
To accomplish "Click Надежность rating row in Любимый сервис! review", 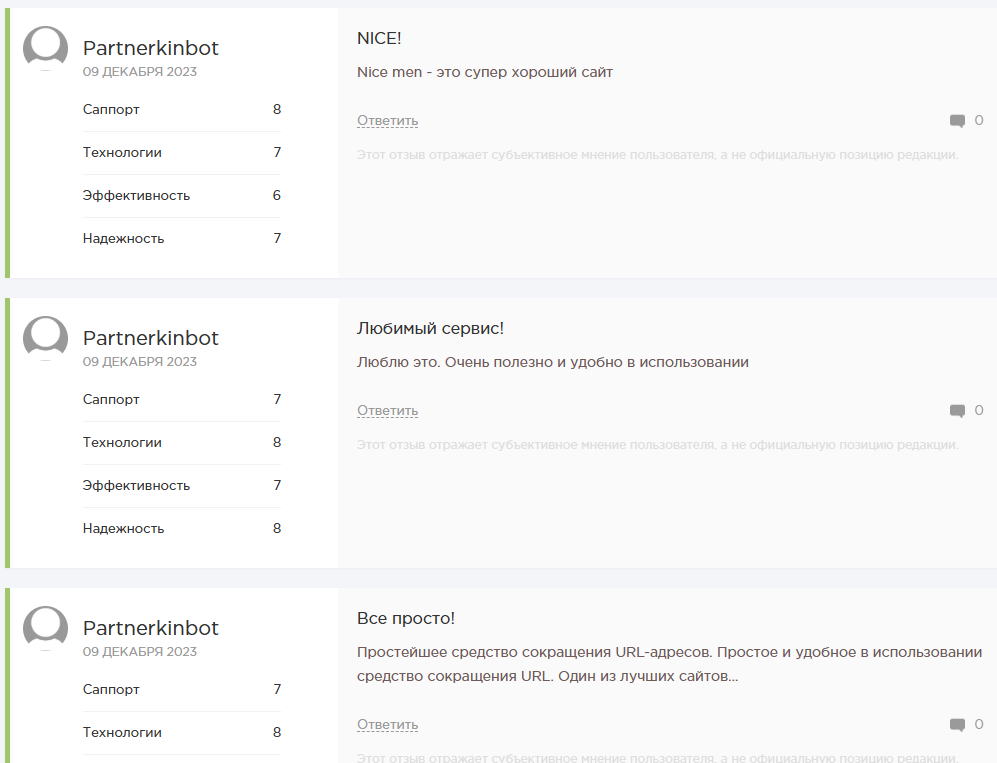I will (182, 529).
